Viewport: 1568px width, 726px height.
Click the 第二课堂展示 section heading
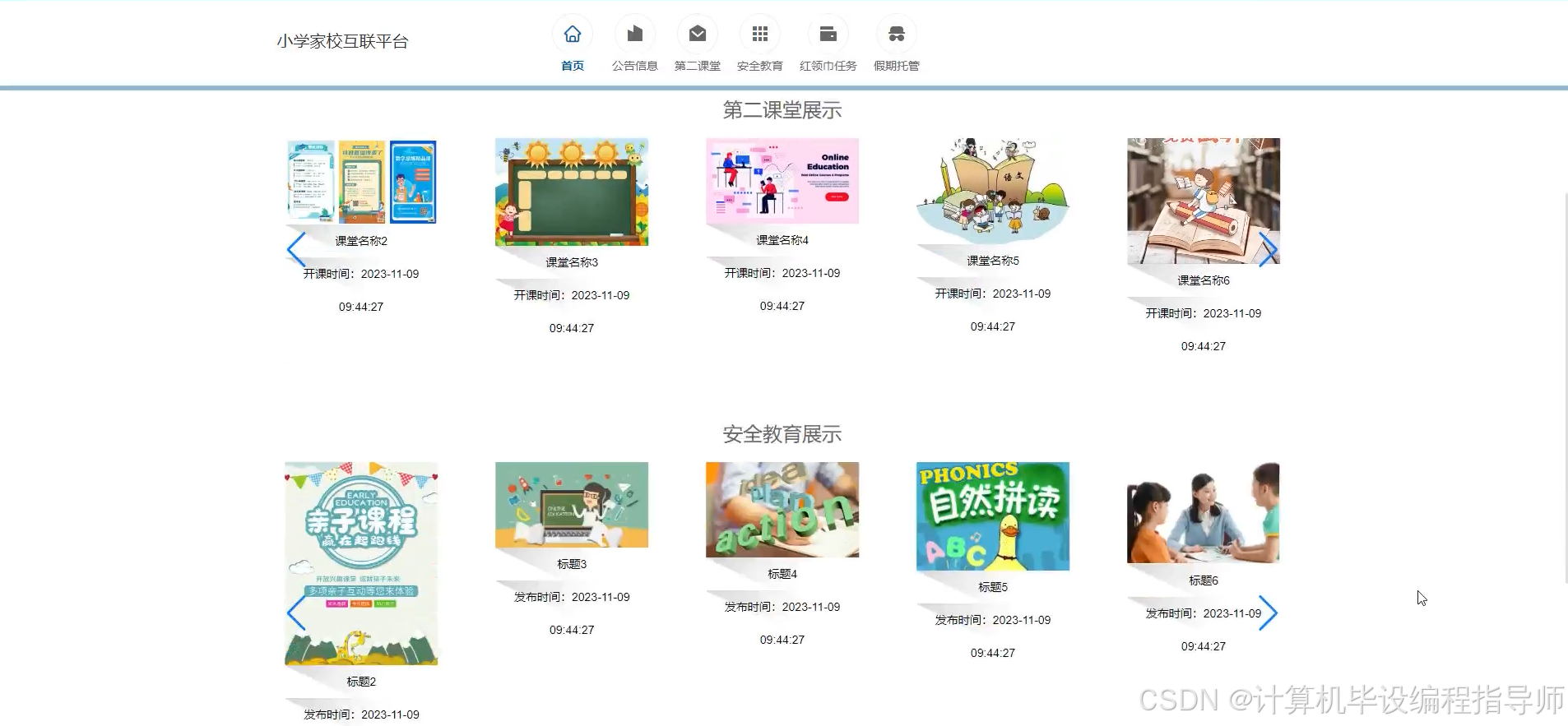coord(782,110)
